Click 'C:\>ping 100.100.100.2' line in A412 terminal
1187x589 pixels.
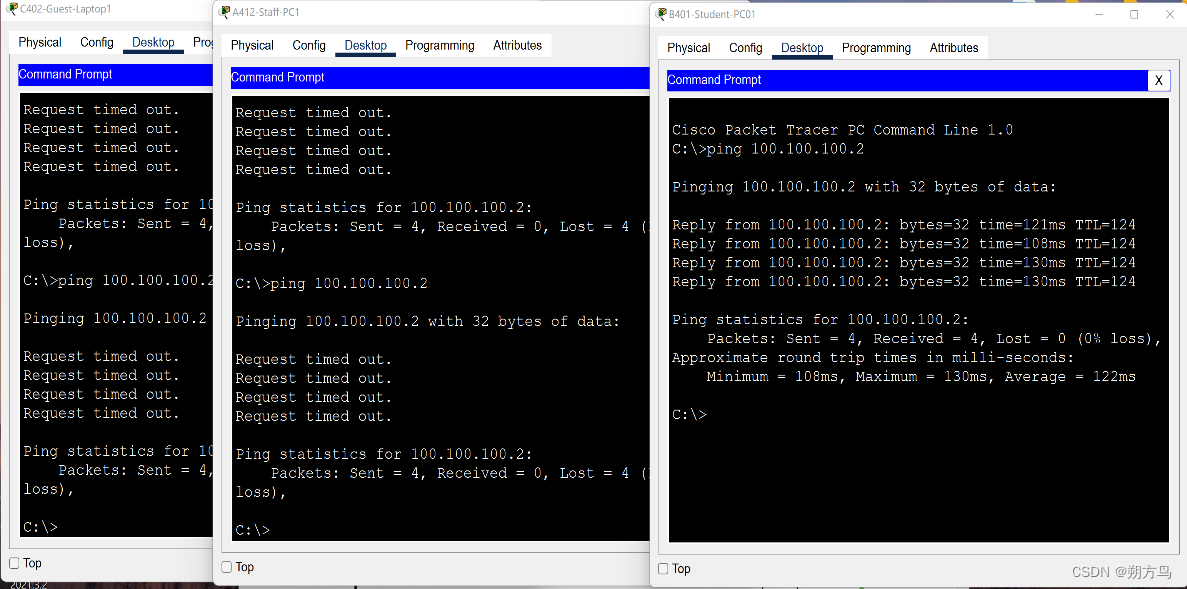(x=332, y=284)
